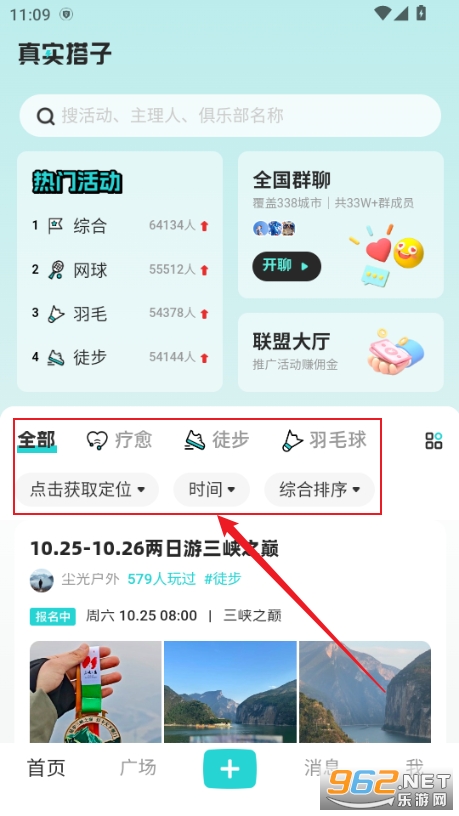Screen dimensions: 459x816
Task: Tap the #徒步 hashtag link
Action: 223,579
